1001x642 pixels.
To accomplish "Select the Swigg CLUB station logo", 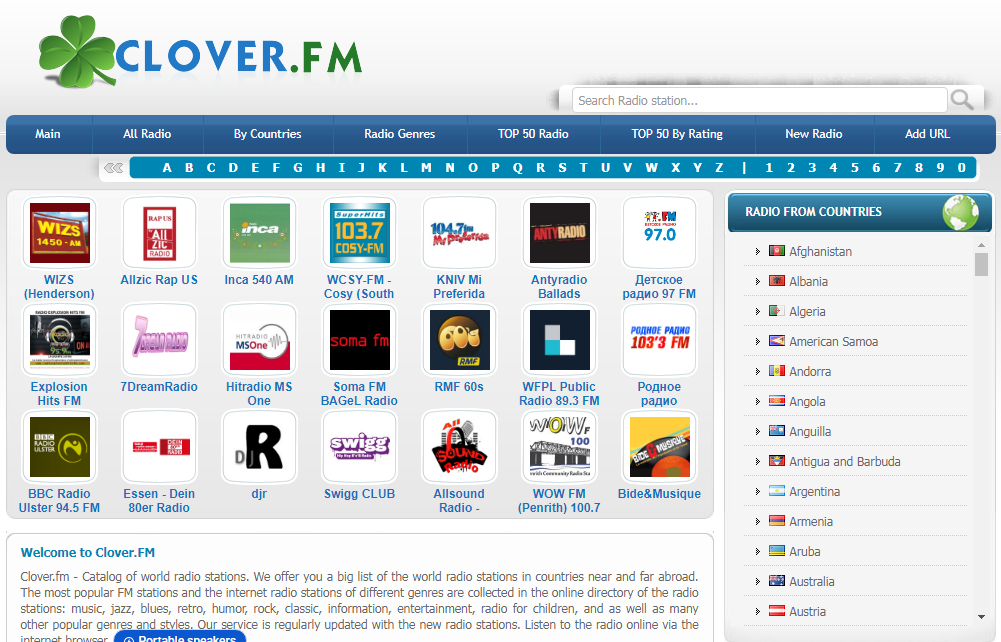I will 359,446.
